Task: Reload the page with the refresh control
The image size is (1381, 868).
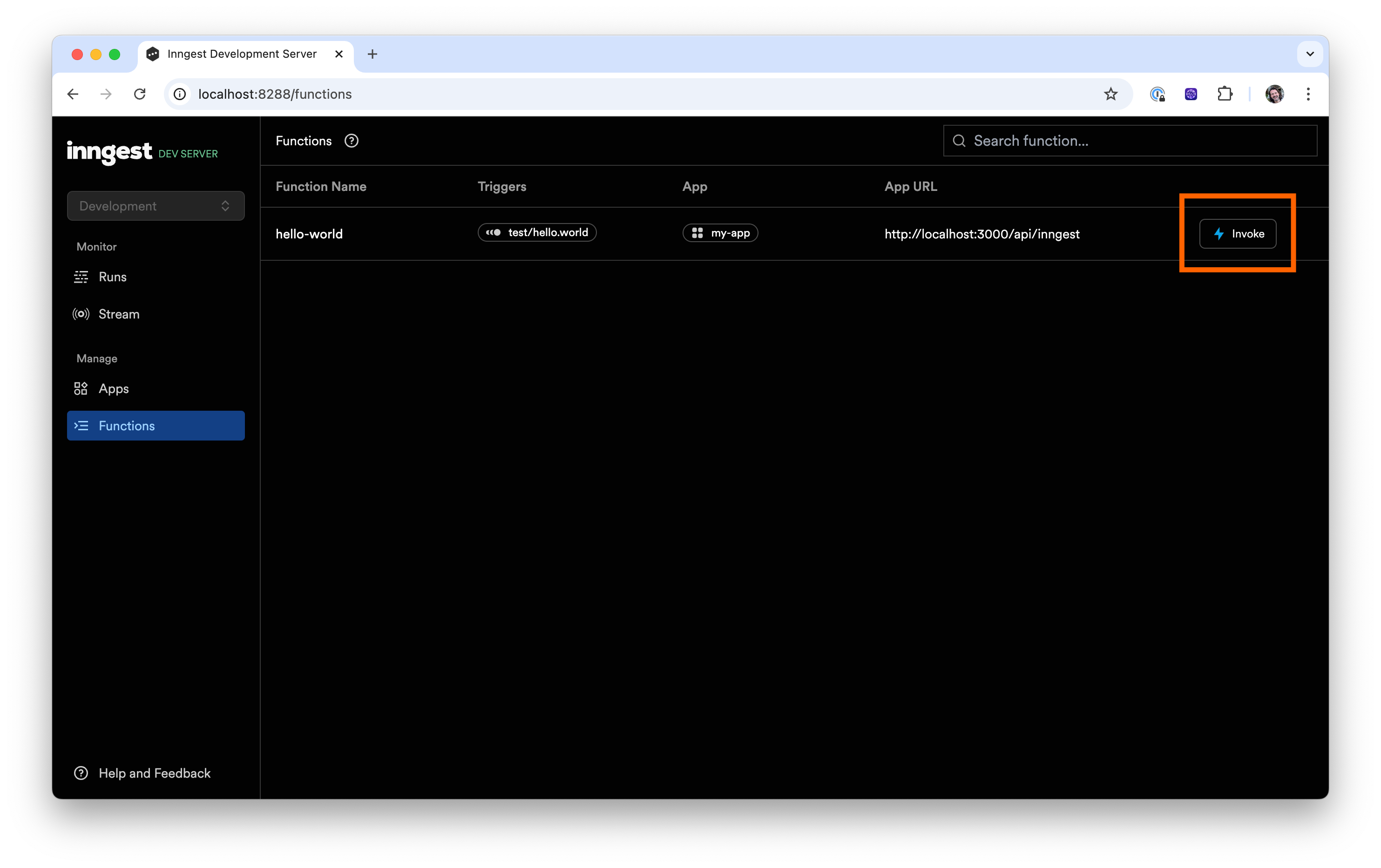Action: click(139, 94)
